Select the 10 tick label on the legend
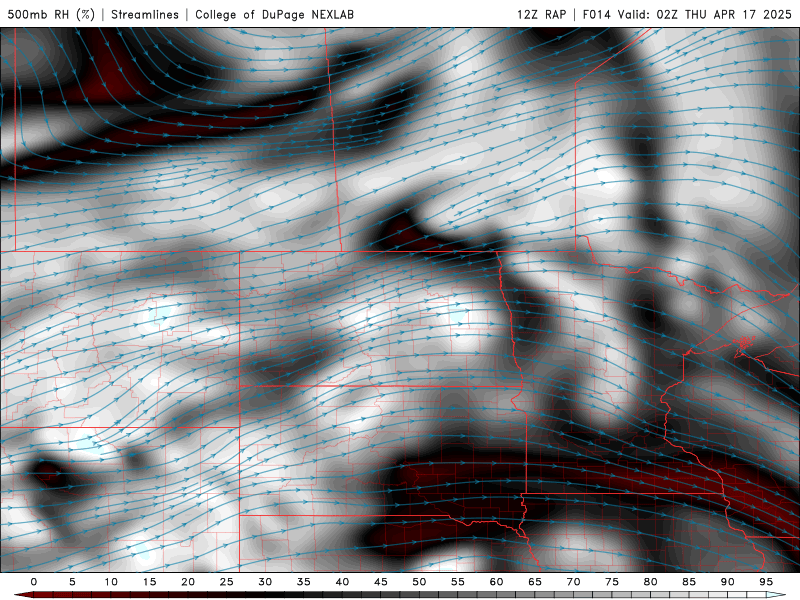Image resolution: width=800 pixels, height=600 pixels. [111, 582]
